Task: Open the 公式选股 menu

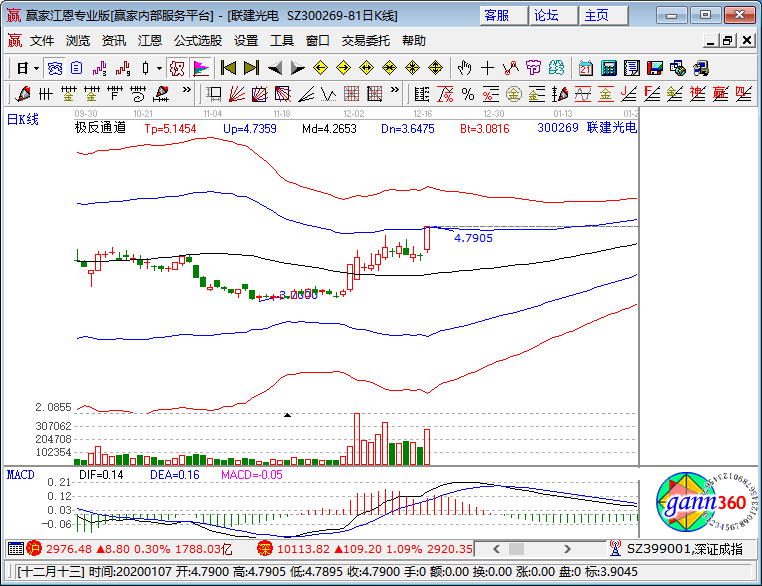Action: [198, 41]
